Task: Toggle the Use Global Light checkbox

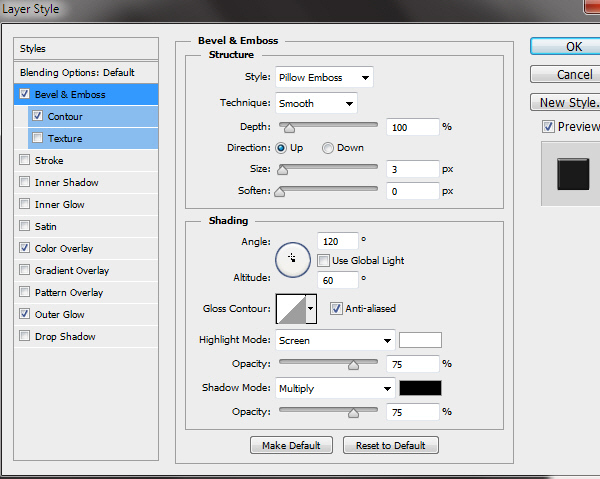Action: pyautogui.click(x=324, y=261)
